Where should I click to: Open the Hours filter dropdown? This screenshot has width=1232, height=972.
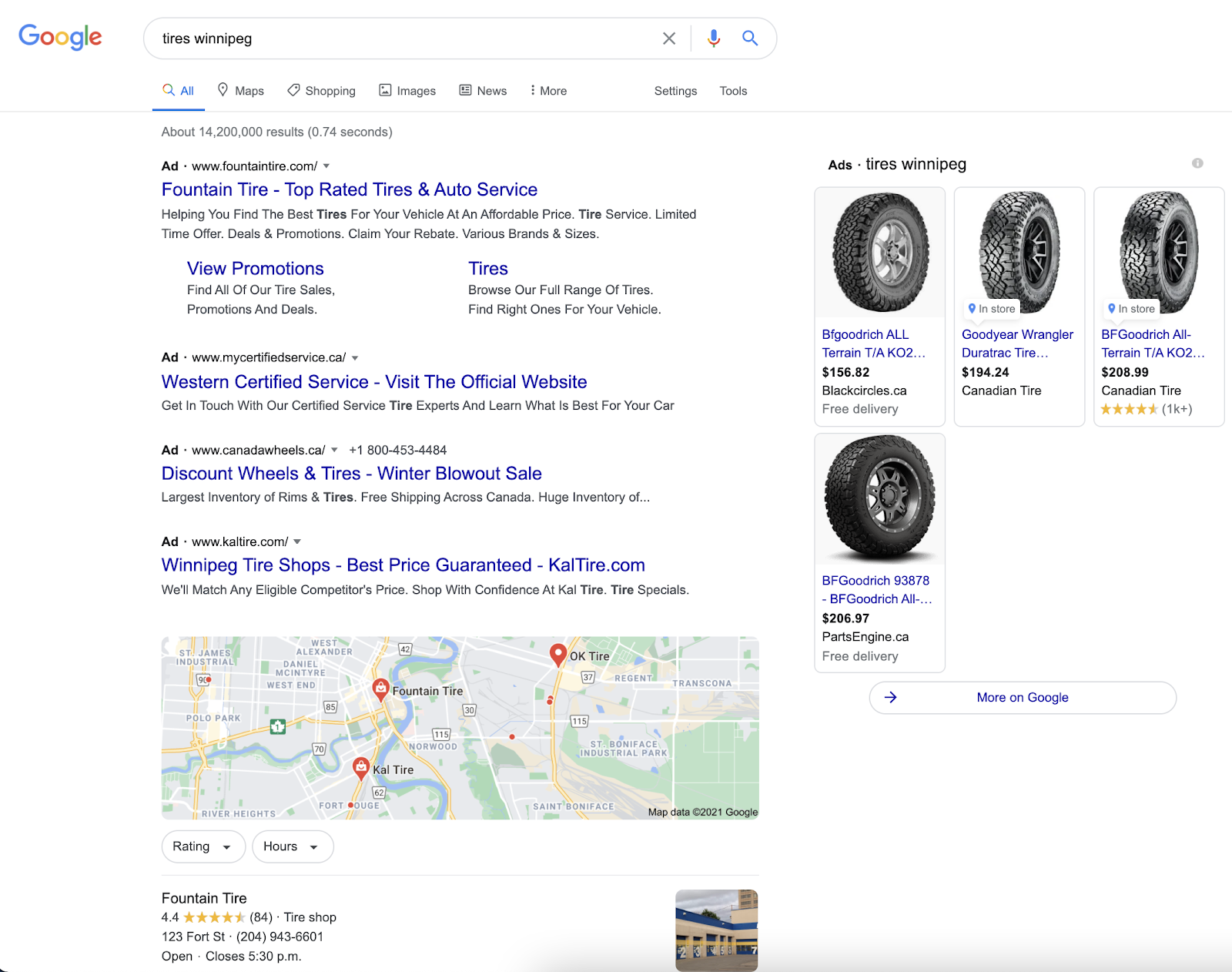pyautogui.click(x=293, y=846)
